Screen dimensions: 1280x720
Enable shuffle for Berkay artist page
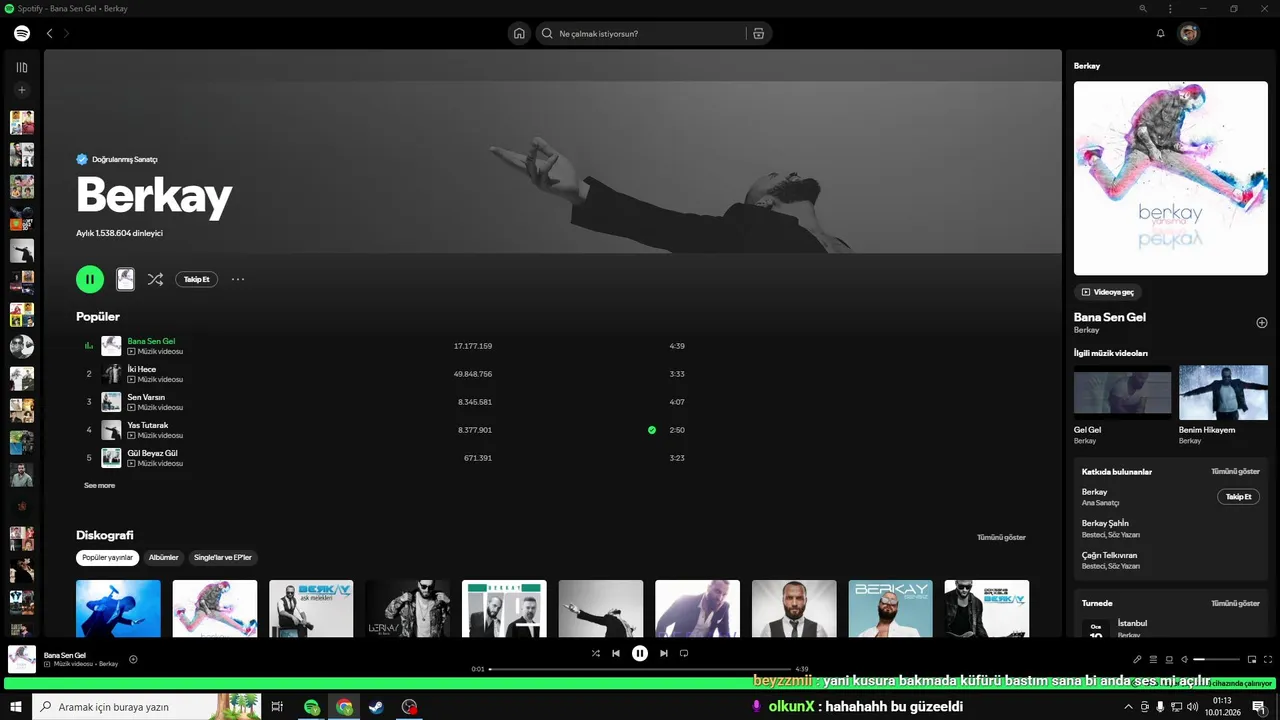tap(155, 279)
